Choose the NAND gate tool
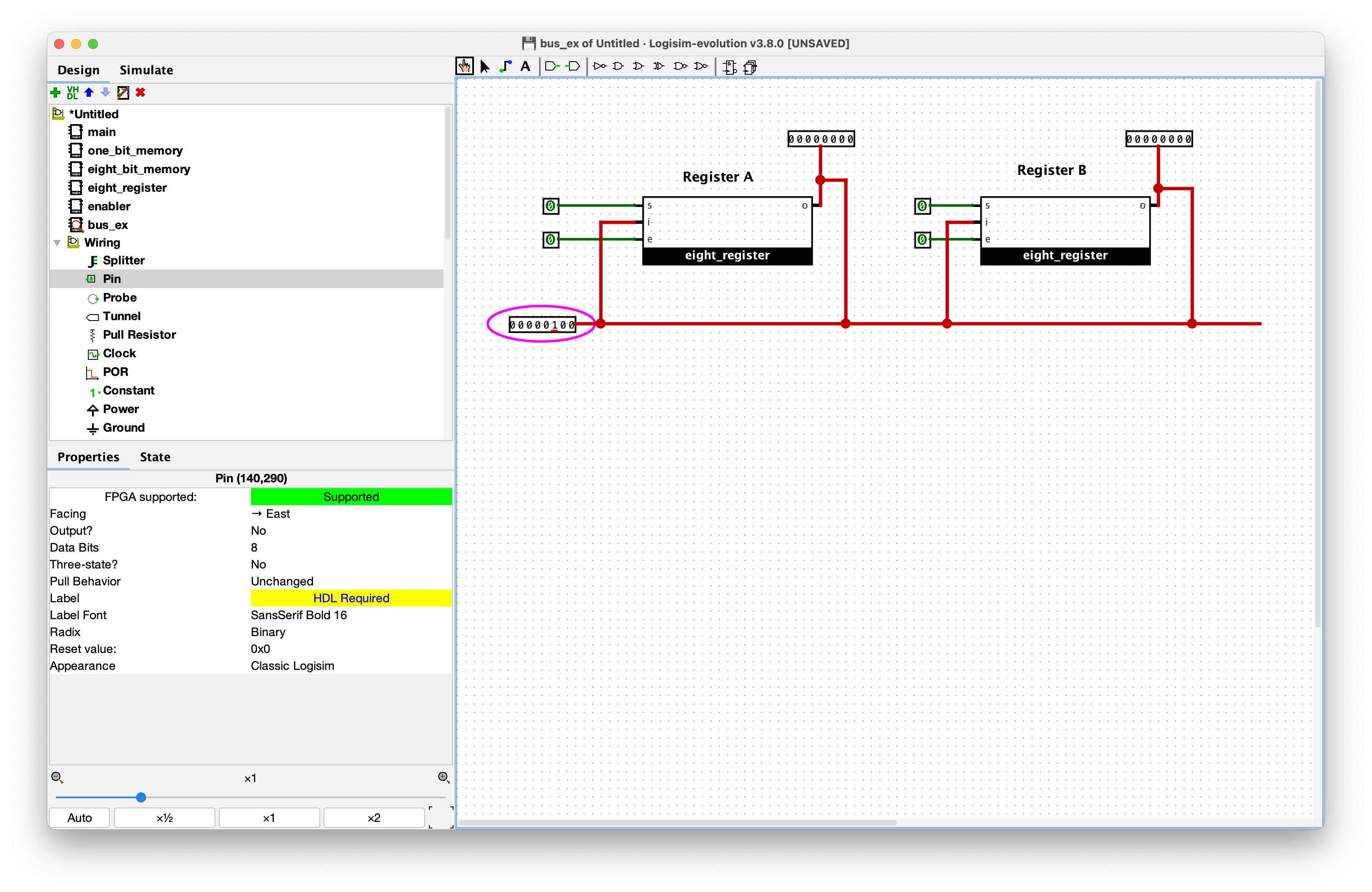Viewport: 1372px width, 892px height. click(680, 66)
